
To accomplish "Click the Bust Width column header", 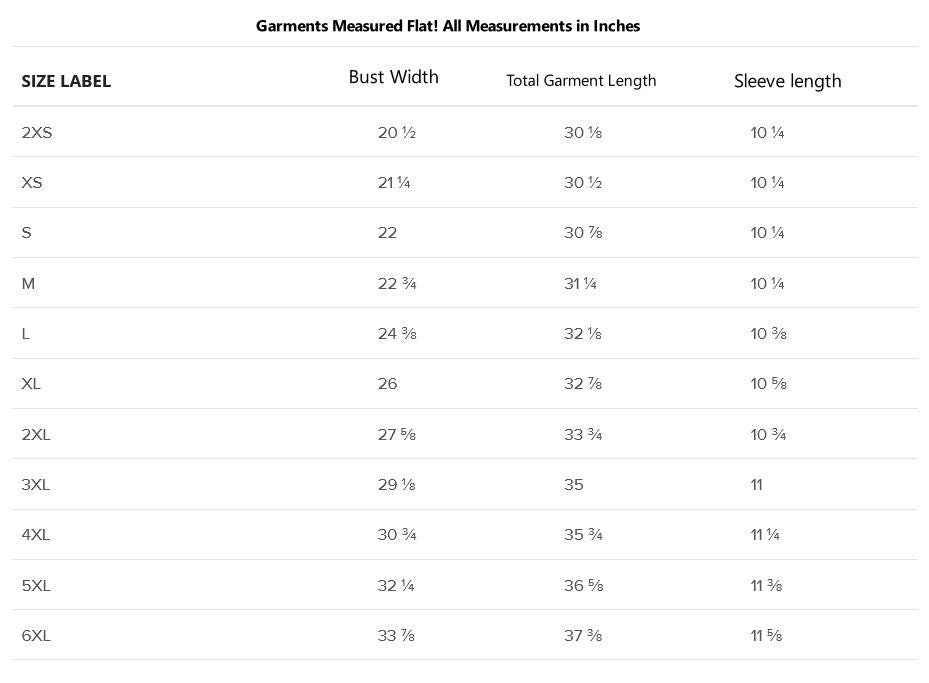I will pyautogui.click(x=393, y=77).
